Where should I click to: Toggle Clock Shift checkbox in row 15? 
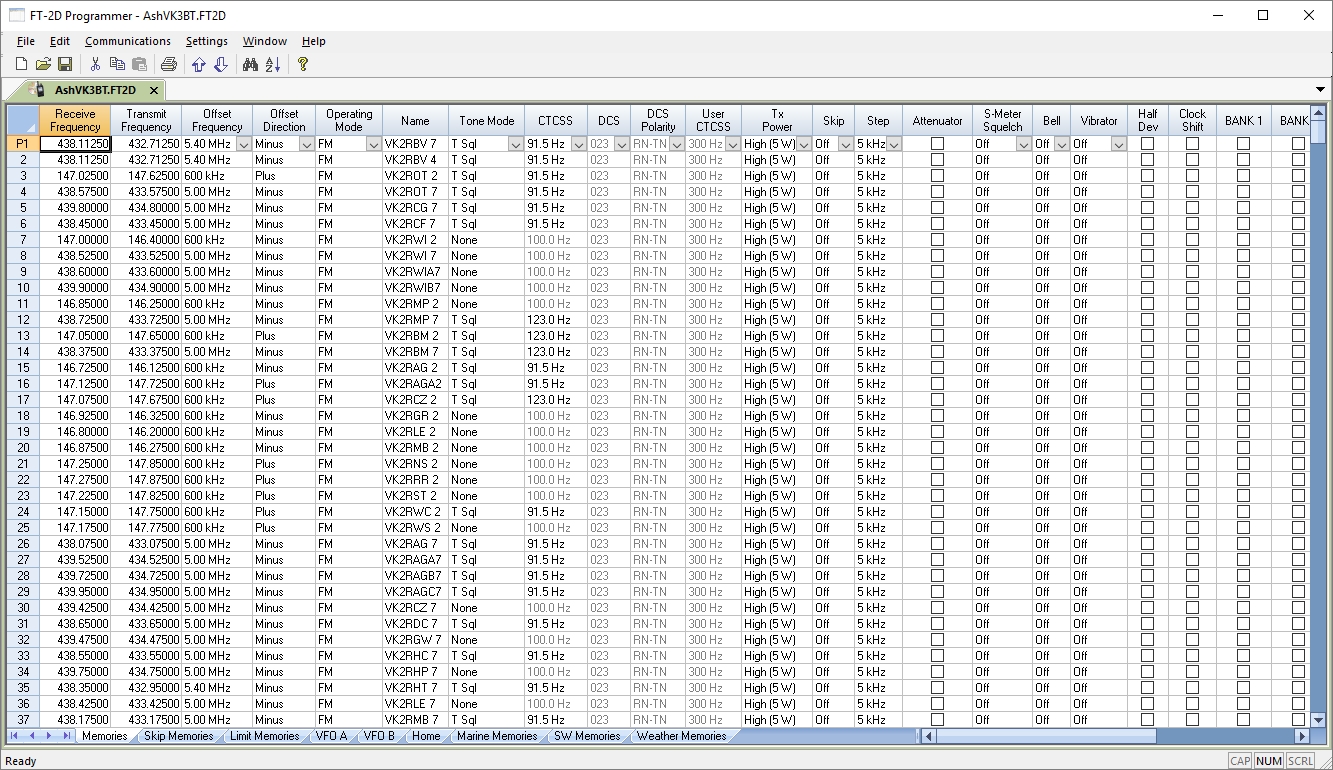[x=1192, y=368]
